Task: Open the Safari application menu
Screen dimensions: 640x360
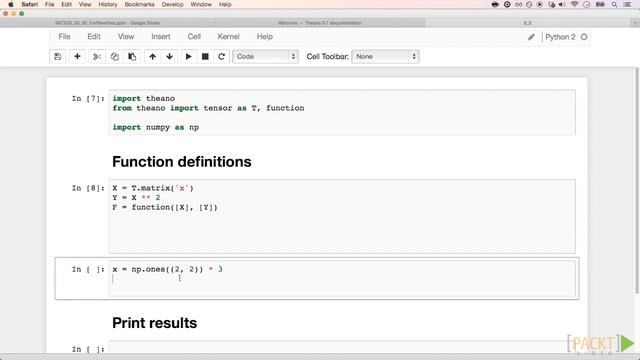Action: point(30,4)
